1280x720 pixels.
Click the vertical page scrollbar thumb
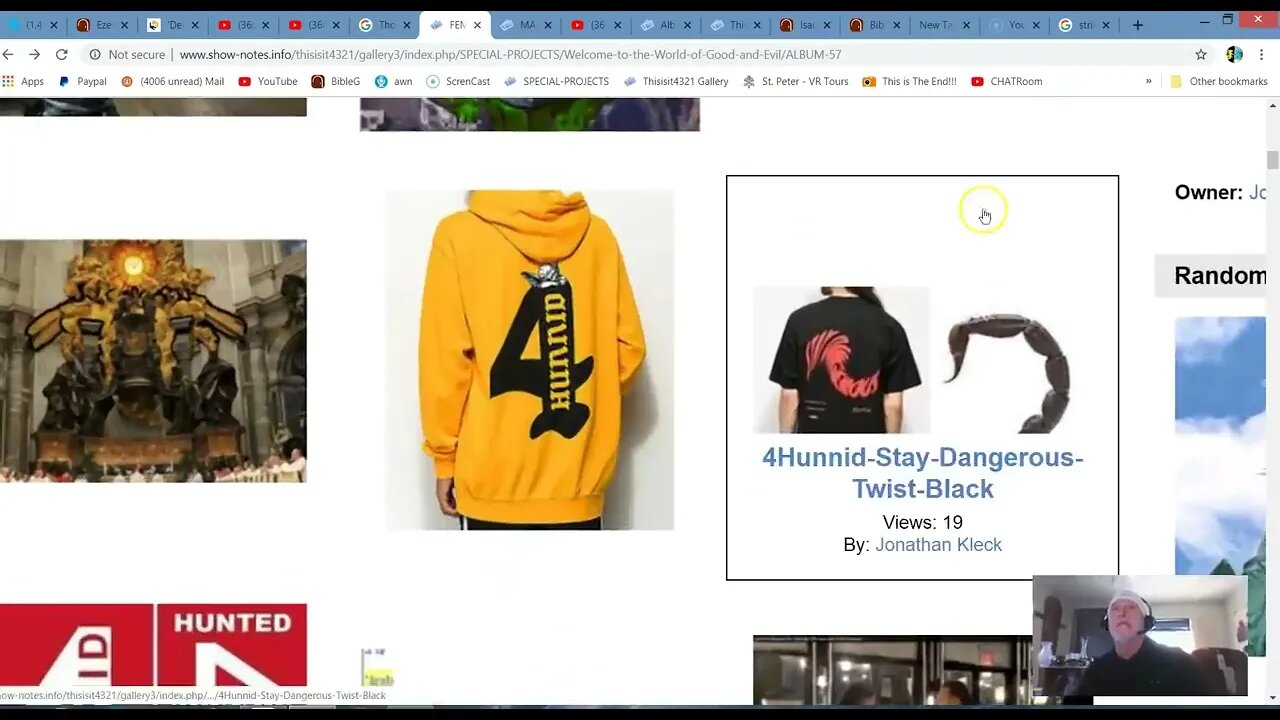1273,160
